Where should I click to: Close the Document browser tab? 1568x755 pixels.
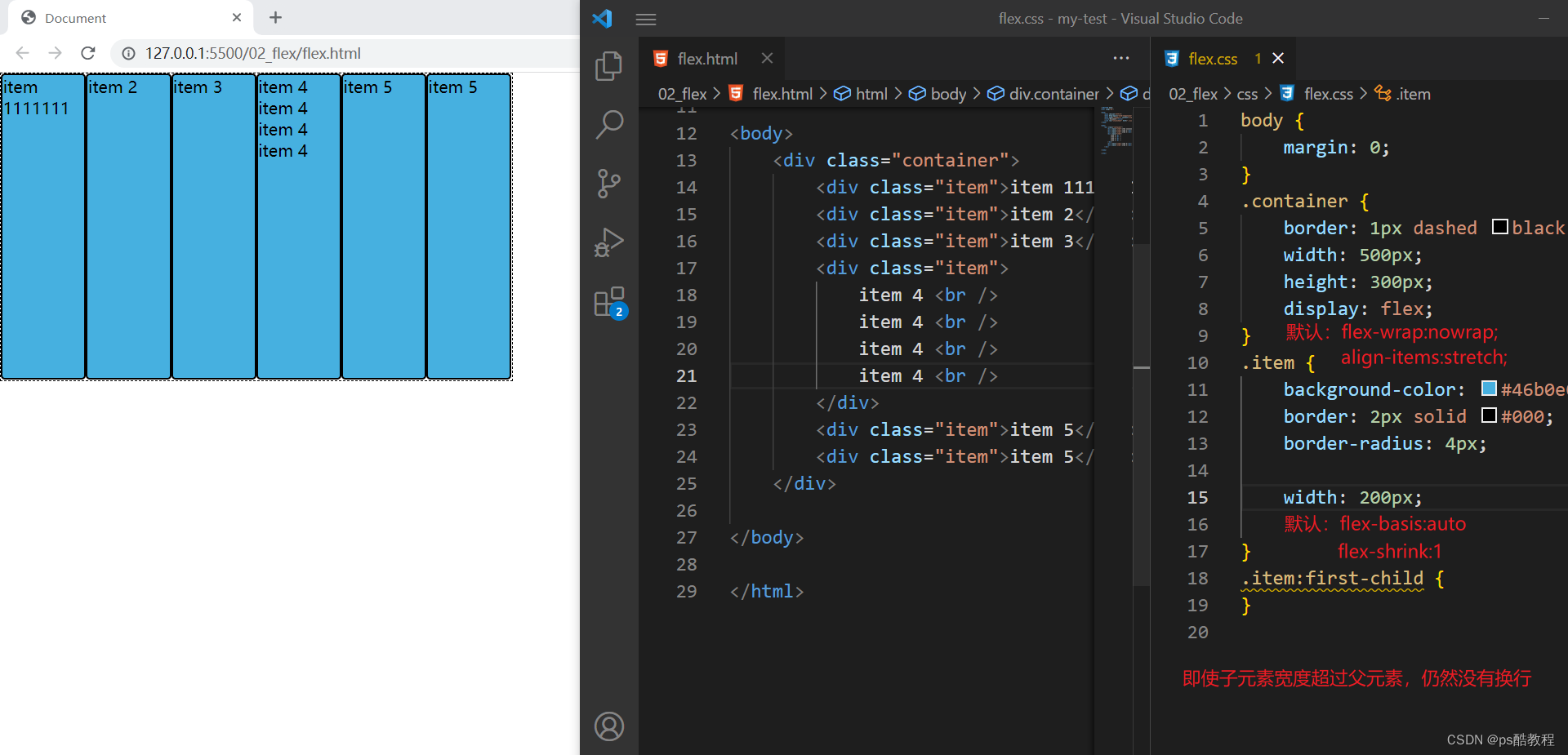(x=237, y=17)
